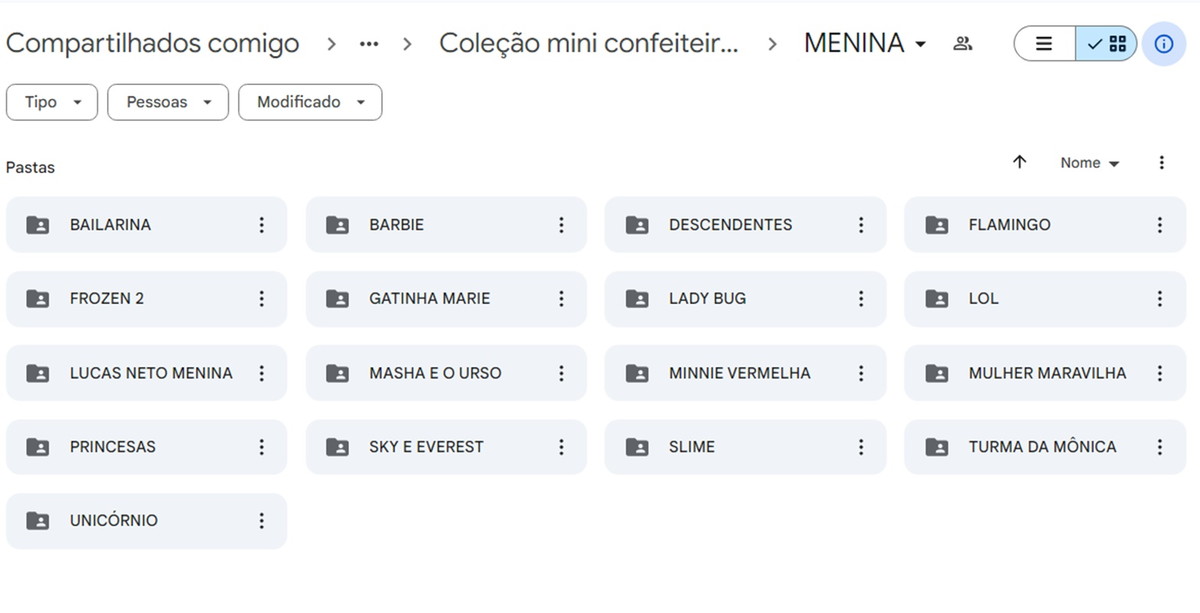Image resolution: width=1200 pixels, height=613 pixels.
Task: Open more options for LADY BUG folder
Action: pyautogui.click(x=861, y=299)
